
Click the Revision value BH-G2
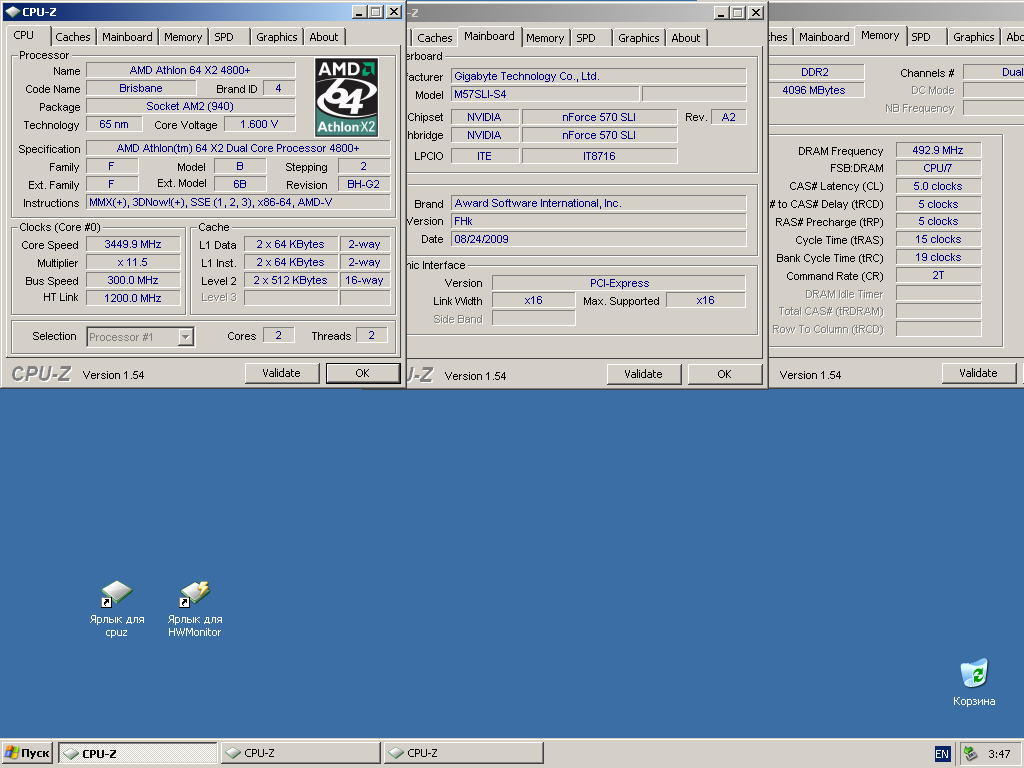[x=364, y=185]
